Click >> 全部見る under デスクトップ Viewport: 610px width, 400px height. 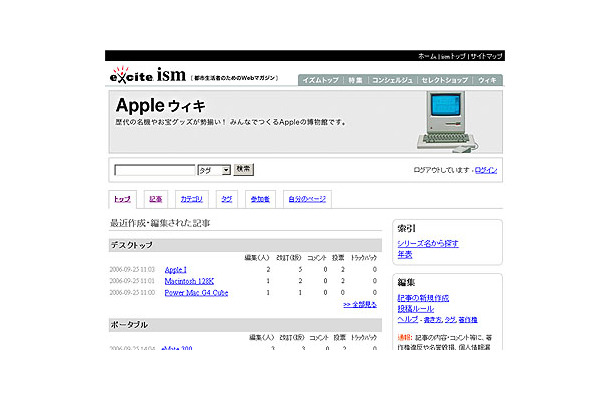point(360,304)
